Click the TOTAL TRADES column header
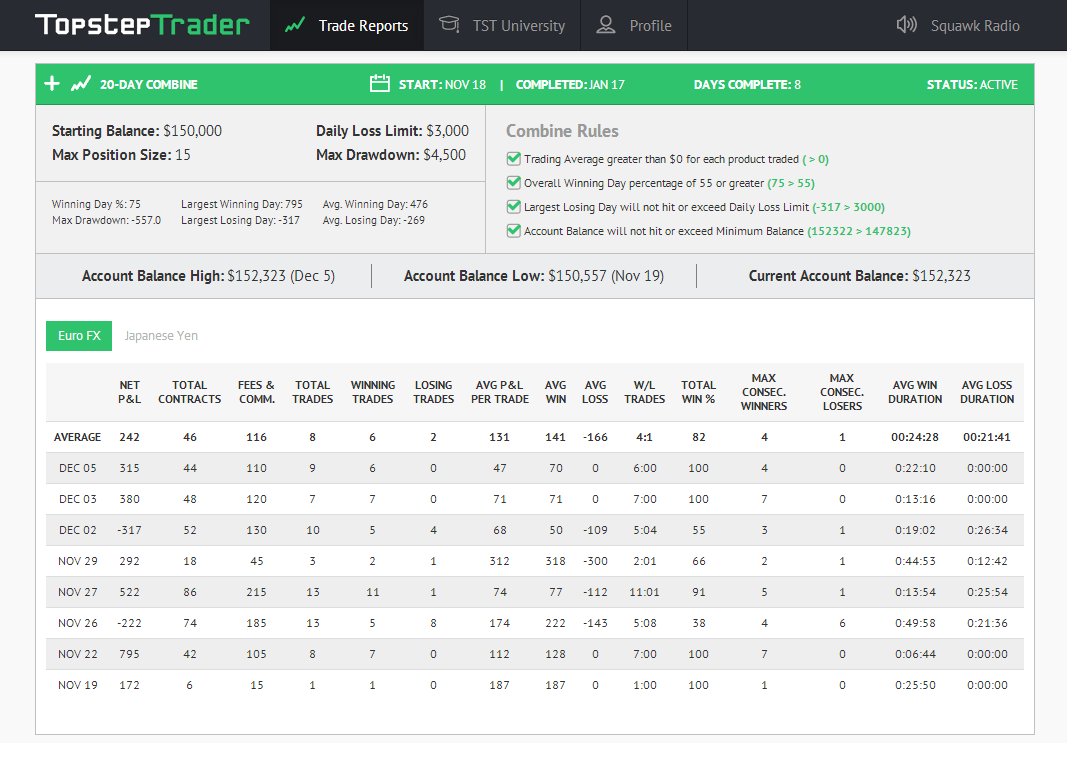The height and width of the screenshot is (759, 1067). pos(312,392)
